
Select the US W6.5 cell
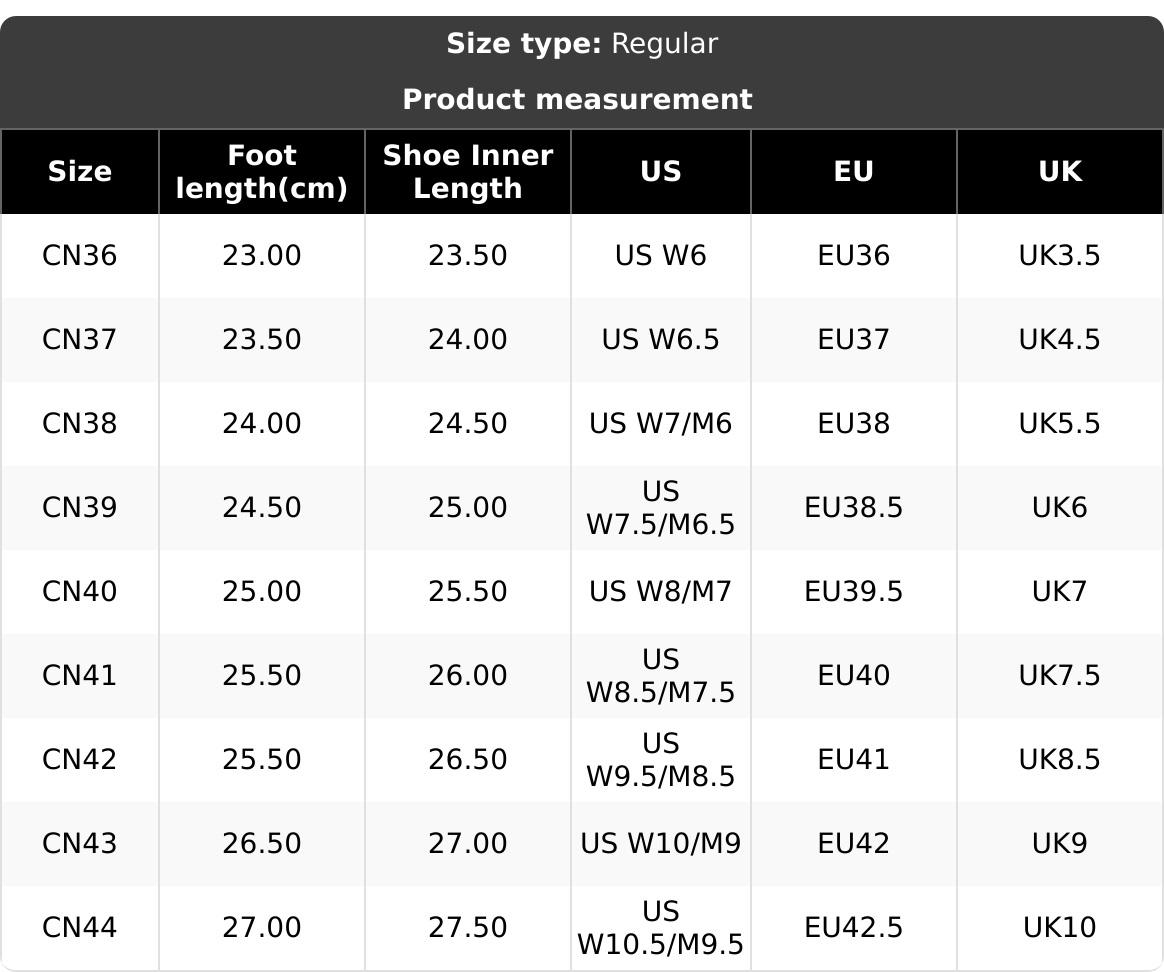click(x=660, y=340)
